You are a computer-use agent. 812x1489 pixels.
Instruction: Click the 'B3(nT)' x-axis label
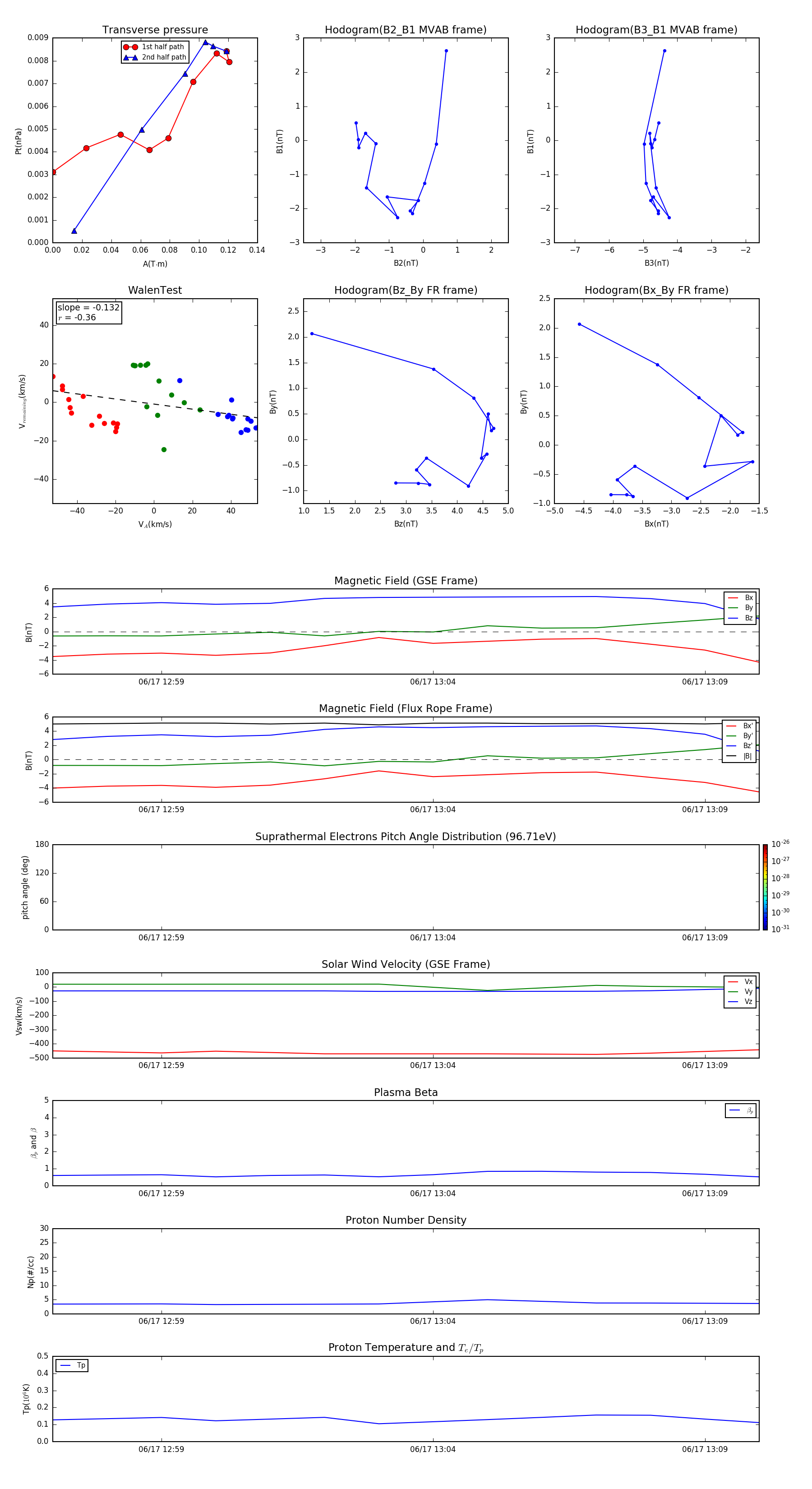coord(656,263)
